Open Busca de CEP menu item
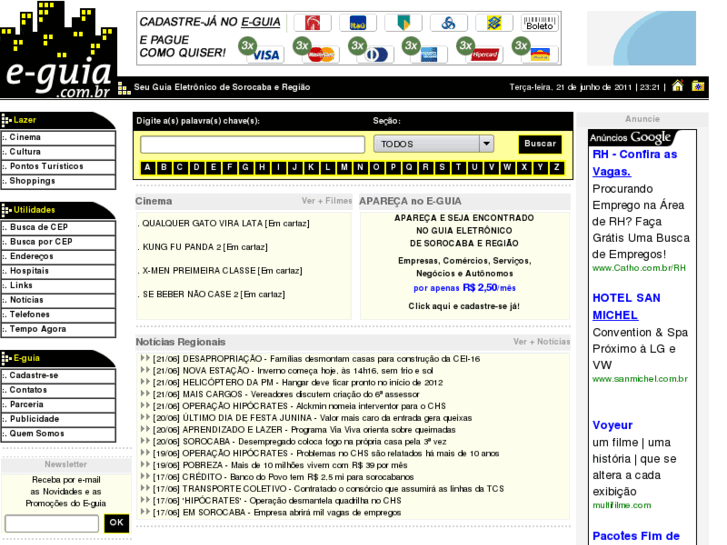727x545 pixels. point(58,227)
